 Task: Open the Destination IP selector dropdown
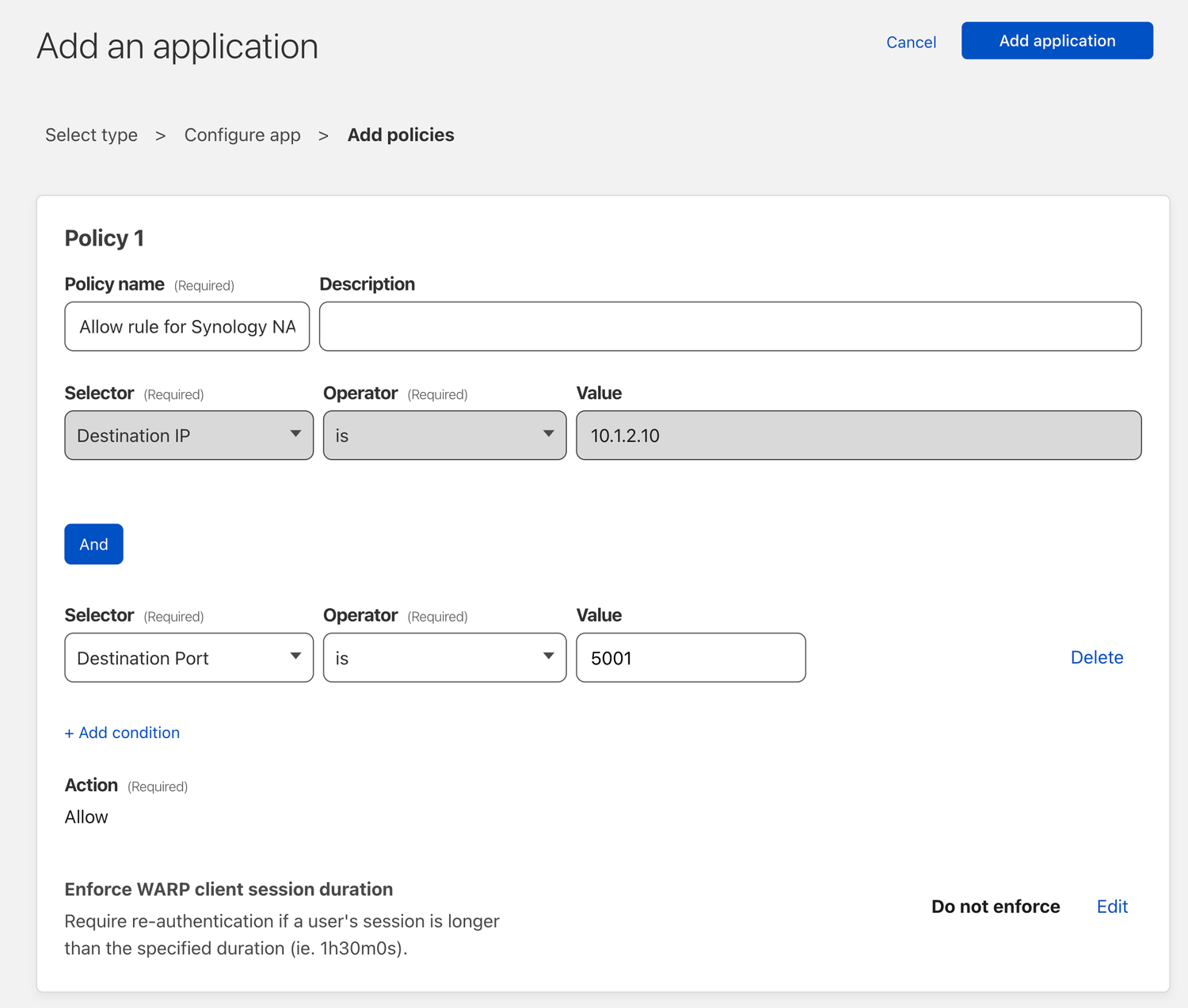(x=188, y=436)
